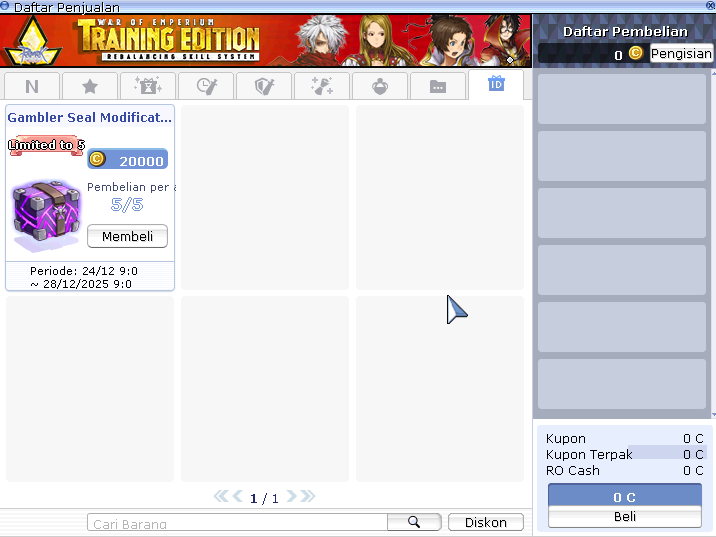716x537 pixels.
Task: Go to the next page arrow
Action: [292, 496]
